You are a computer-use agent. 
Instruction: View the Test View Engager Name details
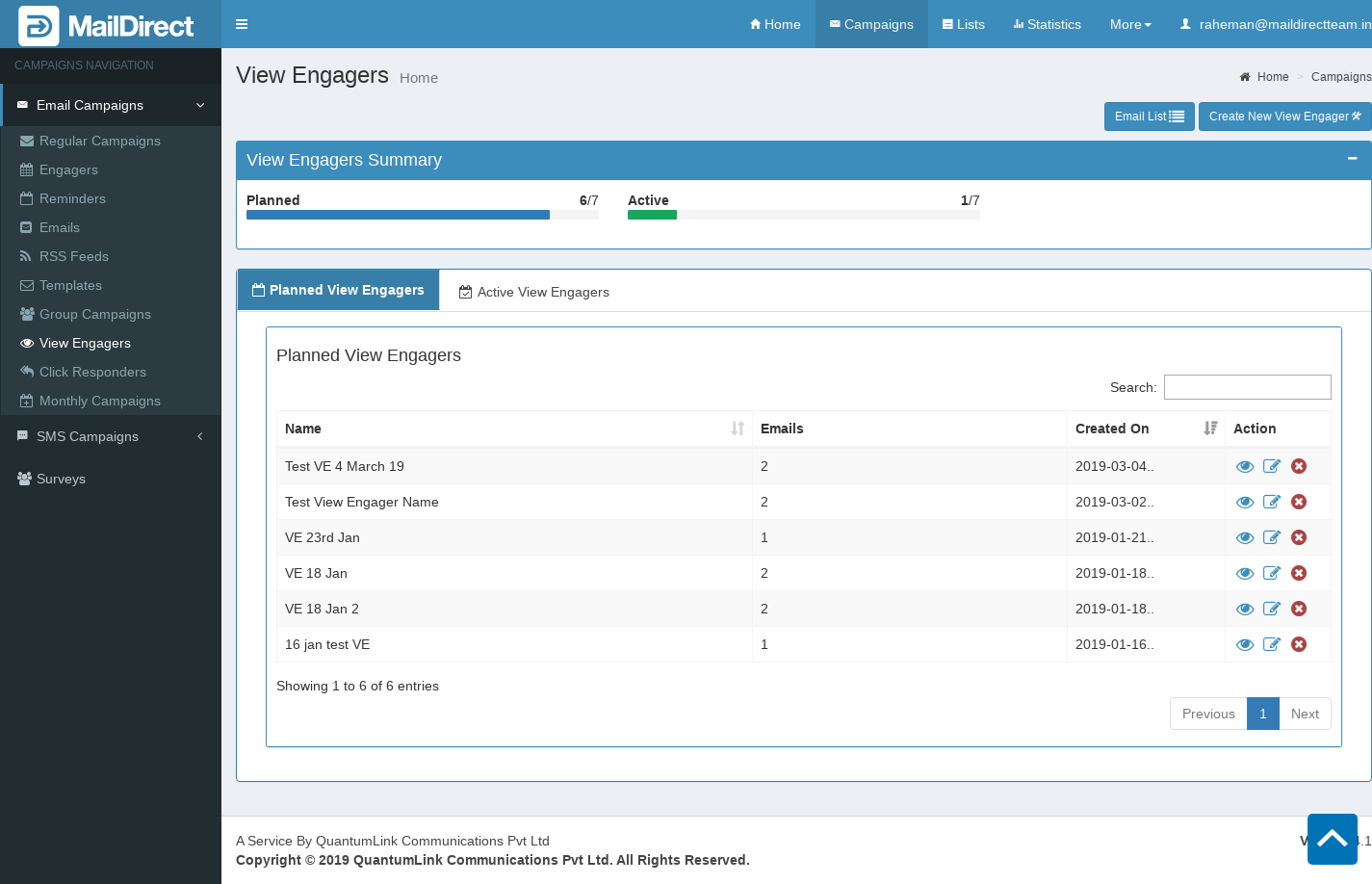coord(1245,502)
